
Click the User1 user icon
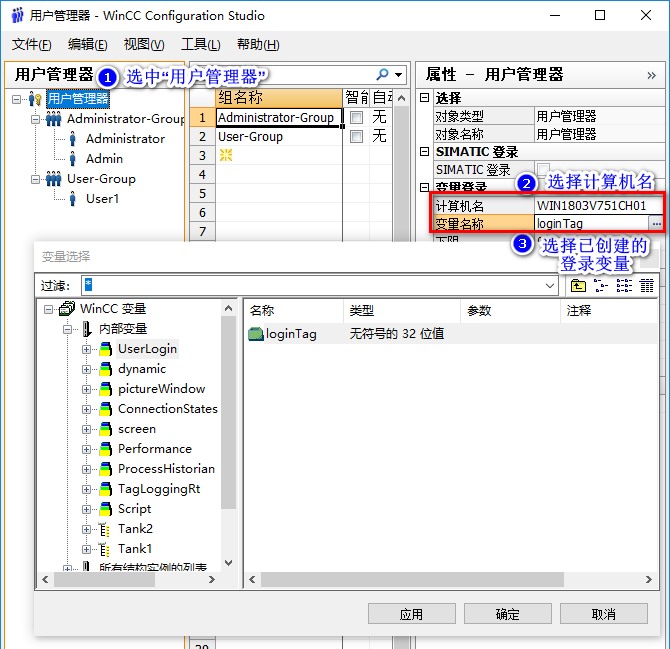coord(72,199)
